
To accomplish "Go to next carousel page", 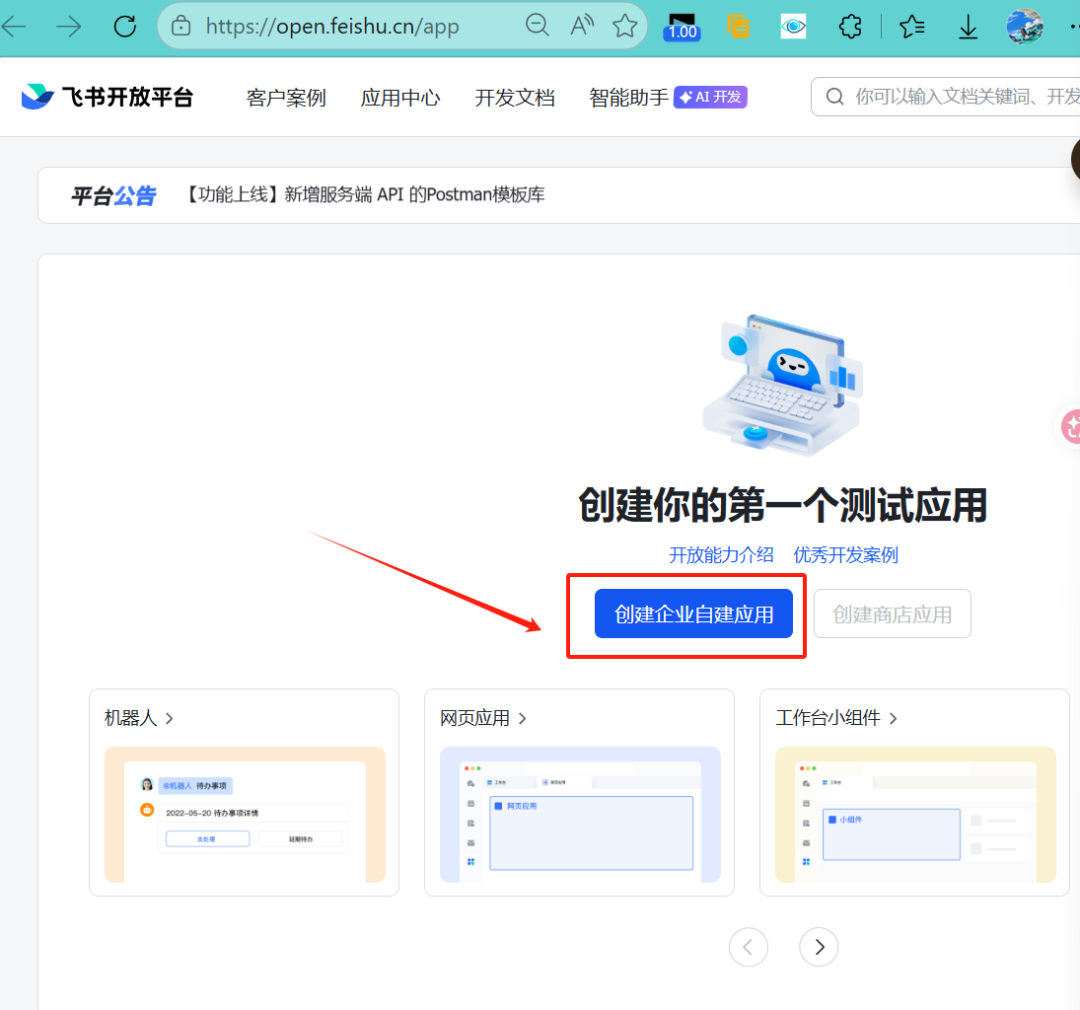I will tap(818, 947).
